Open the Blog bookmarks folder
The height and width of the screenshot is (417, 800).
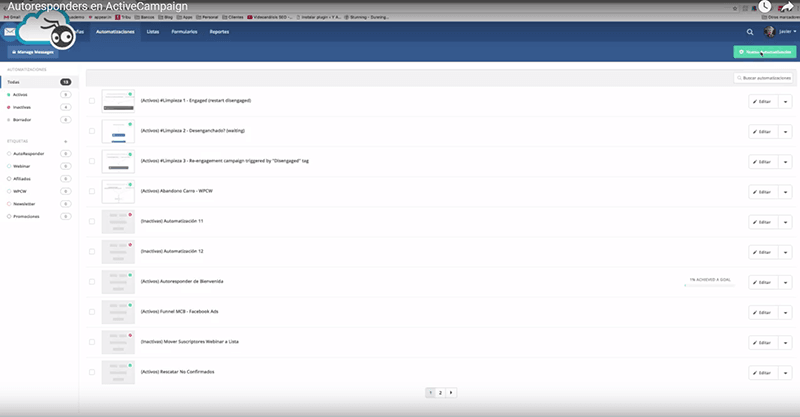point(165,17)
